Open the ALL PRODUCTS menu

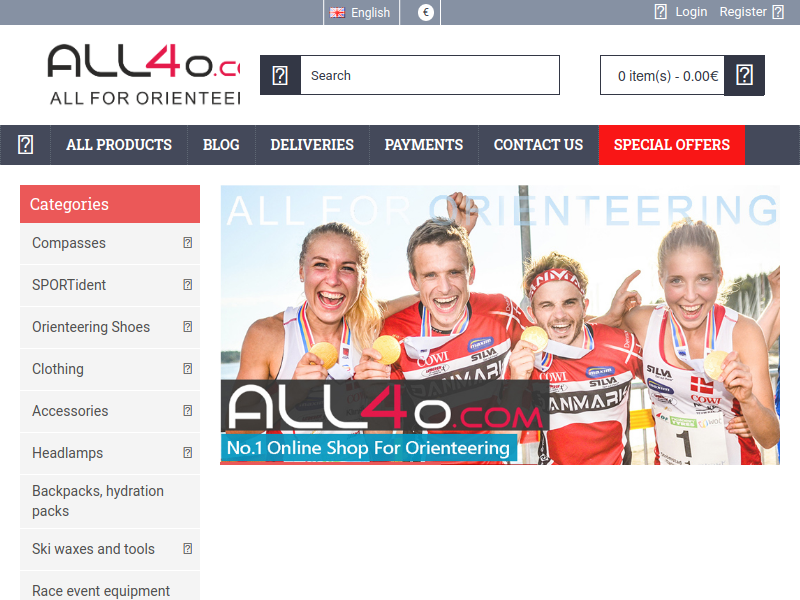coord(119,145)
